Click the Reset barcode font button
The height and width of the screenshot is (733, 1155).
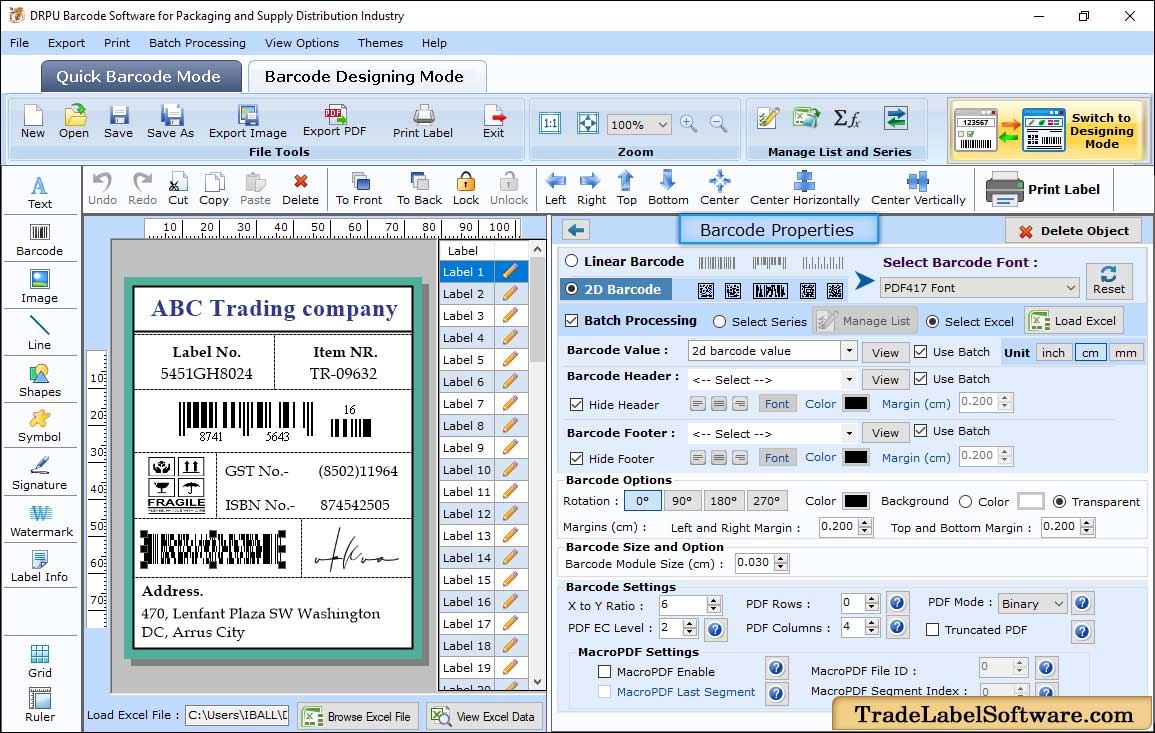1109,280
